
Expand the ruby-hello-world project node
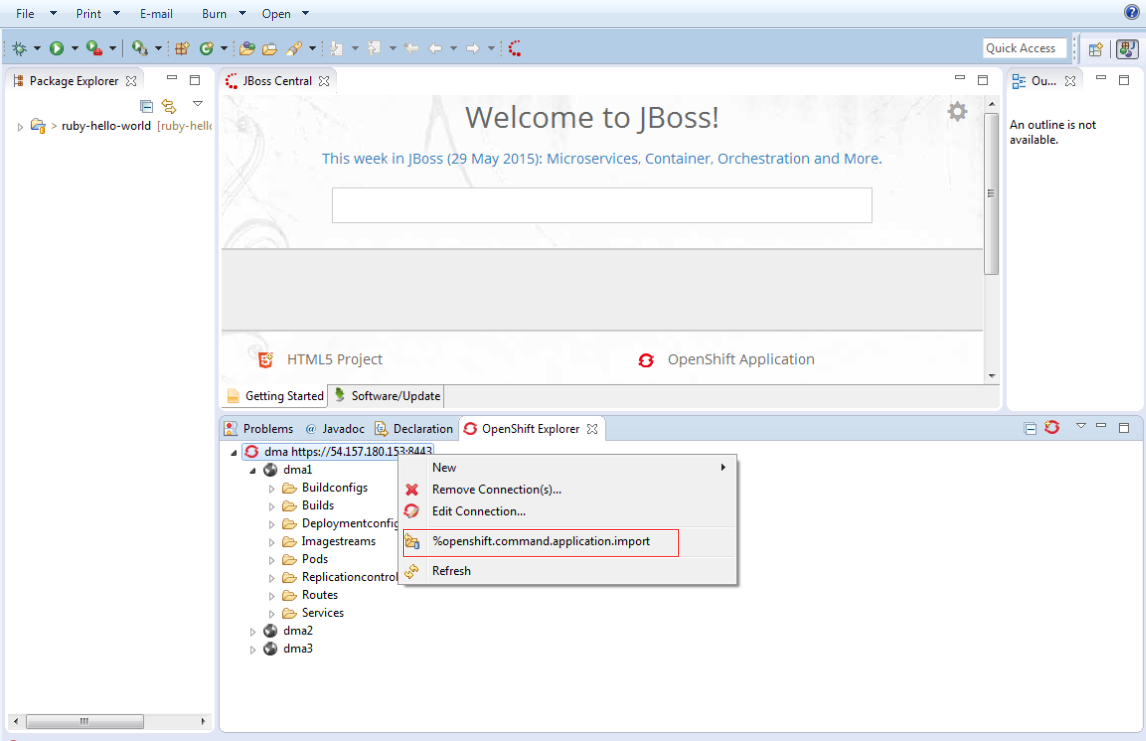pos(20,126)
